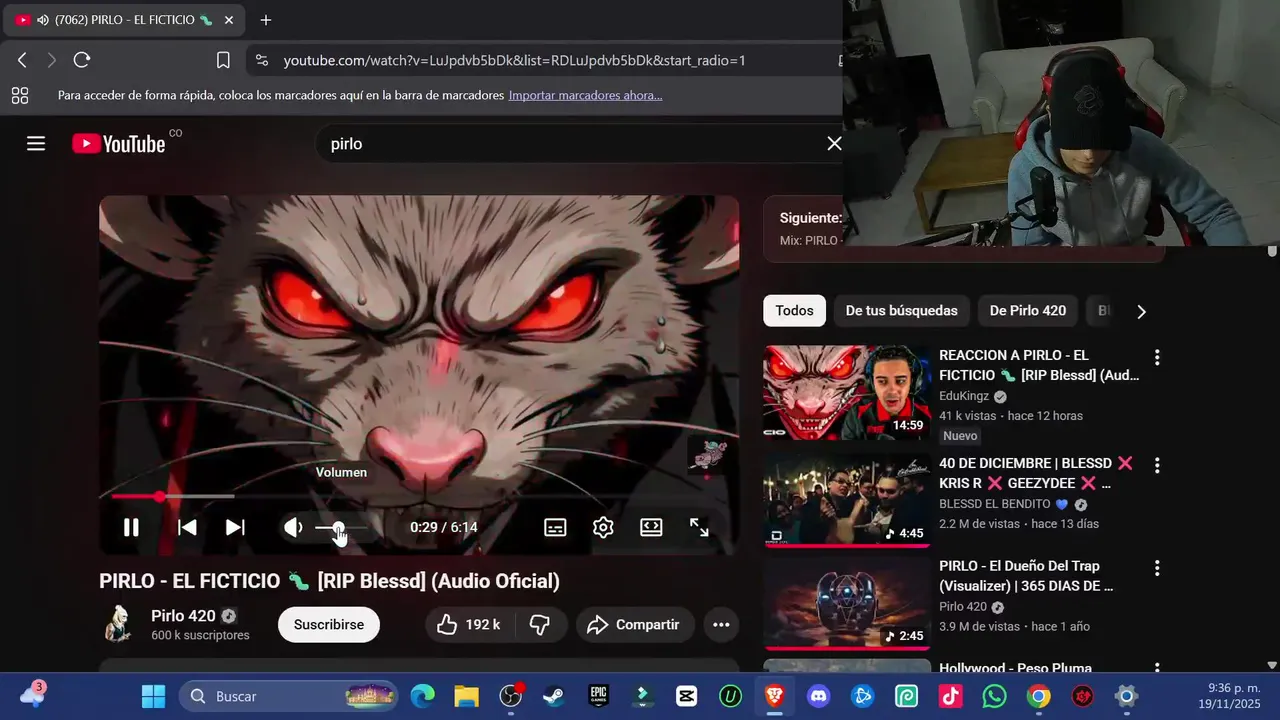The width and height of the screenshot is (1280, 720).
Task: Click the EduKingz channel name
Action: point(964,396)
